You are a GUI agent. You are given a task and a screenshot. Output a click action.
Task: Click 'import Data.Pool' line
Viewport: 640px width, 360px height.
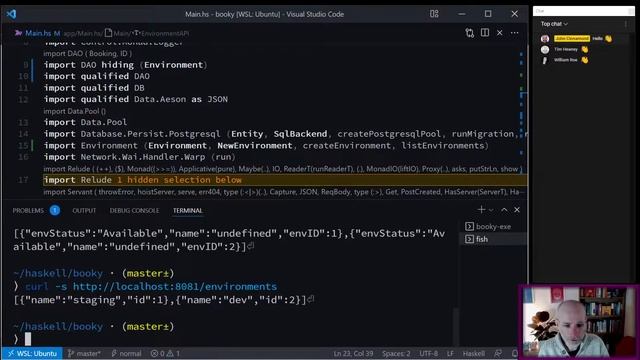click(x=85, y=122)
